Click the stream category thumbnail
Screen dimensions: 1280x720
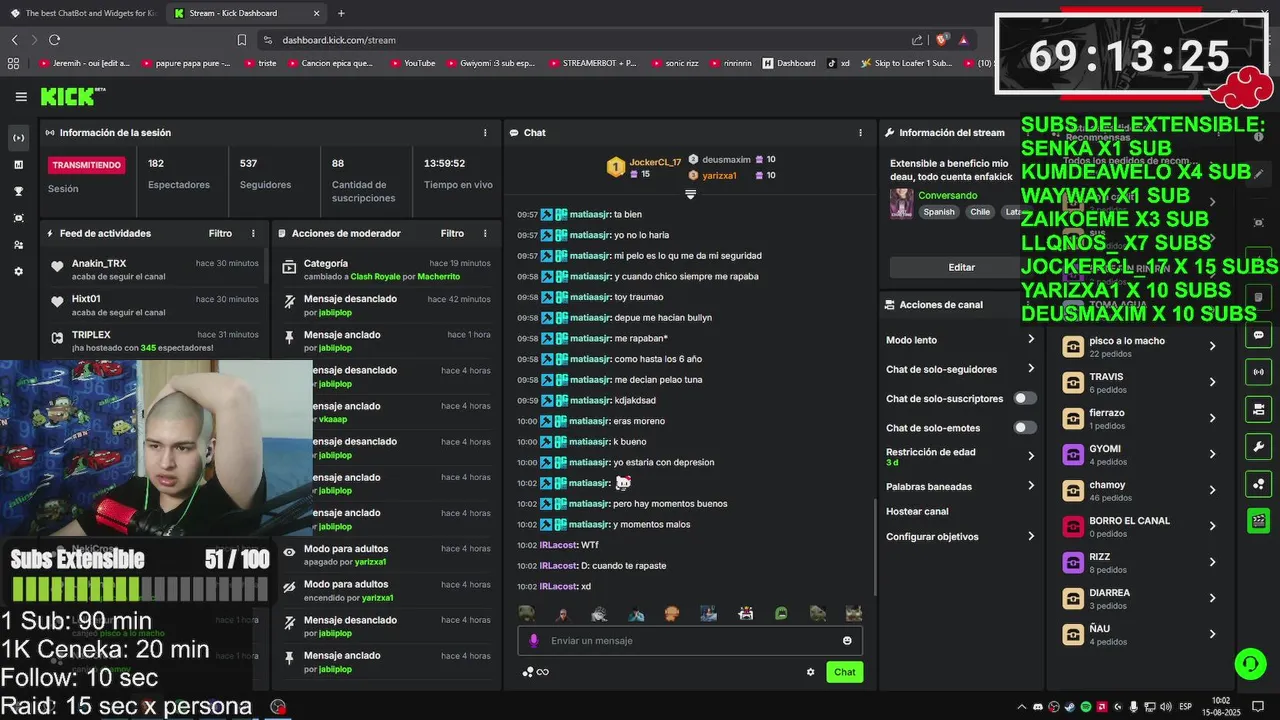(x=901, y=204)
